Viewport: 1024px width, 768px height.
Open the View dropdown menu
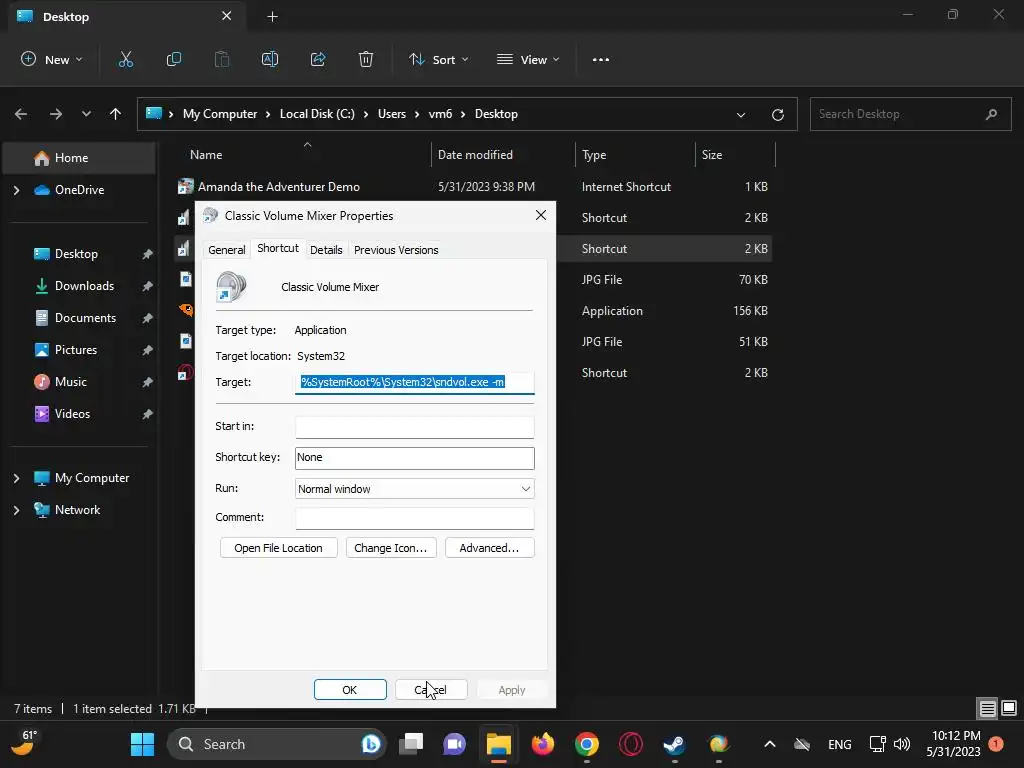pyautogui.click(x=528, y=59)
